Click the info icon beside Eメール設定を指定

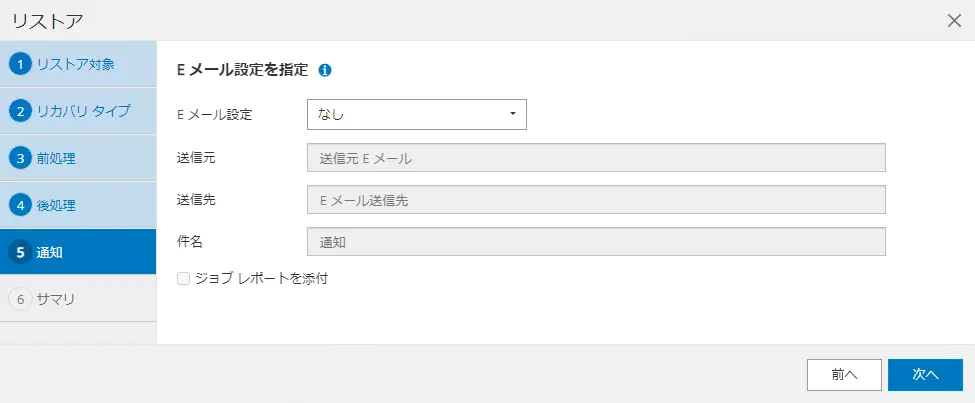tap(325, 70)
